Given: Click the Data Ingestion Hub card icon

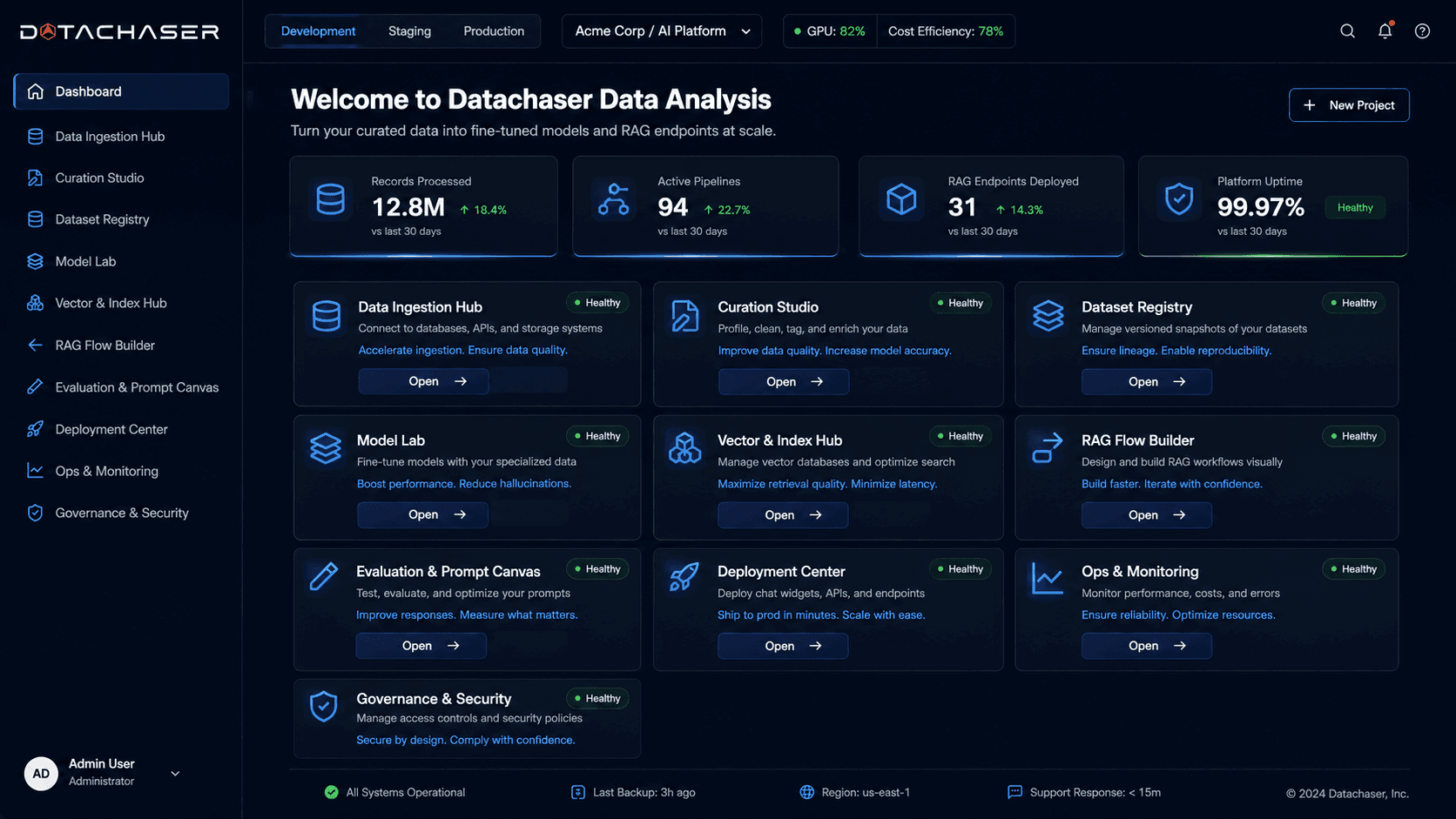Looking at the screenshot, I should [327, 316].
